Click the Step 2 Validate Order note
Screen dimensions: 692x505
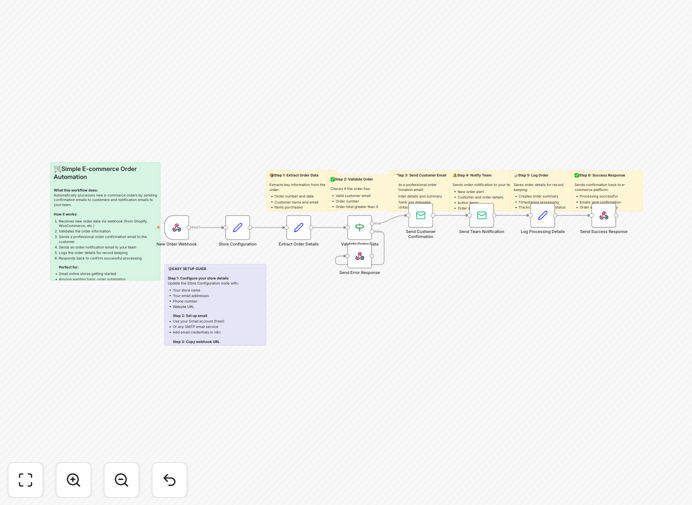360,193
